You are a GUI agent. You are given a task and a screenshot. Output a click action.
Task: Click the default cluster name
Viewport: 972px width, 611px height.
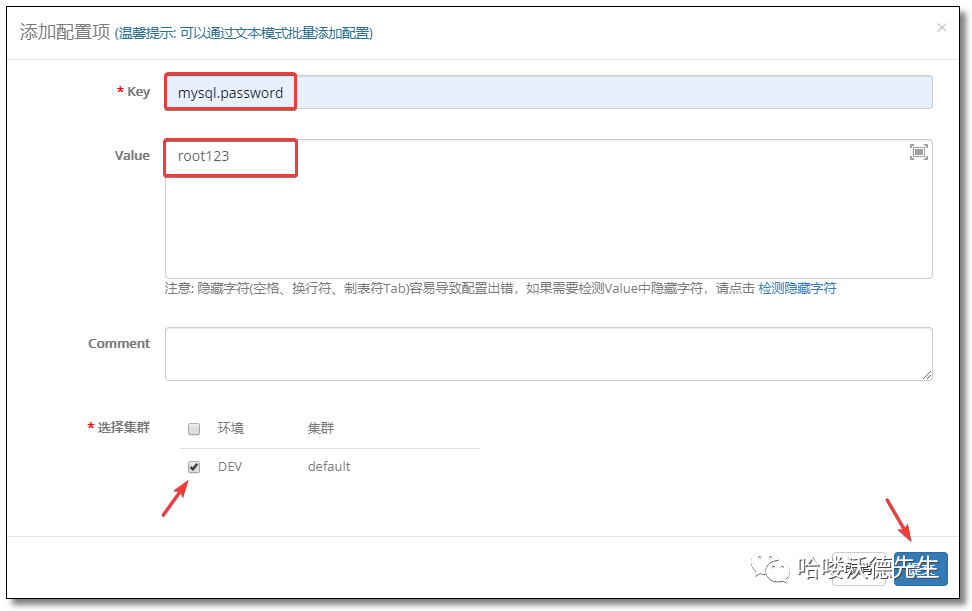tap(329, 467)
